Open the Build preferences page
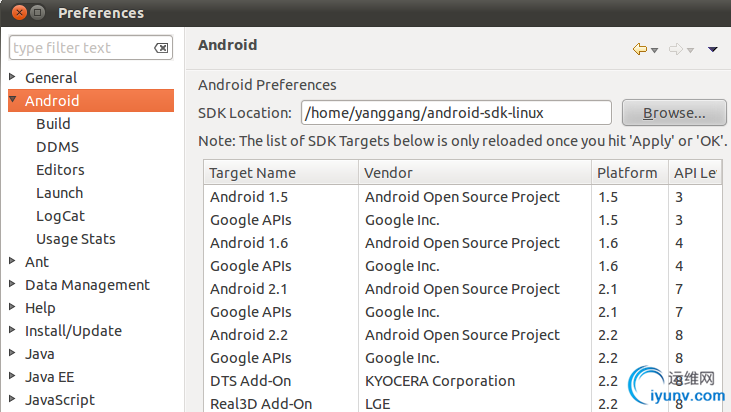The height and width of the screenshot is (412, 731). coord(53,124)
